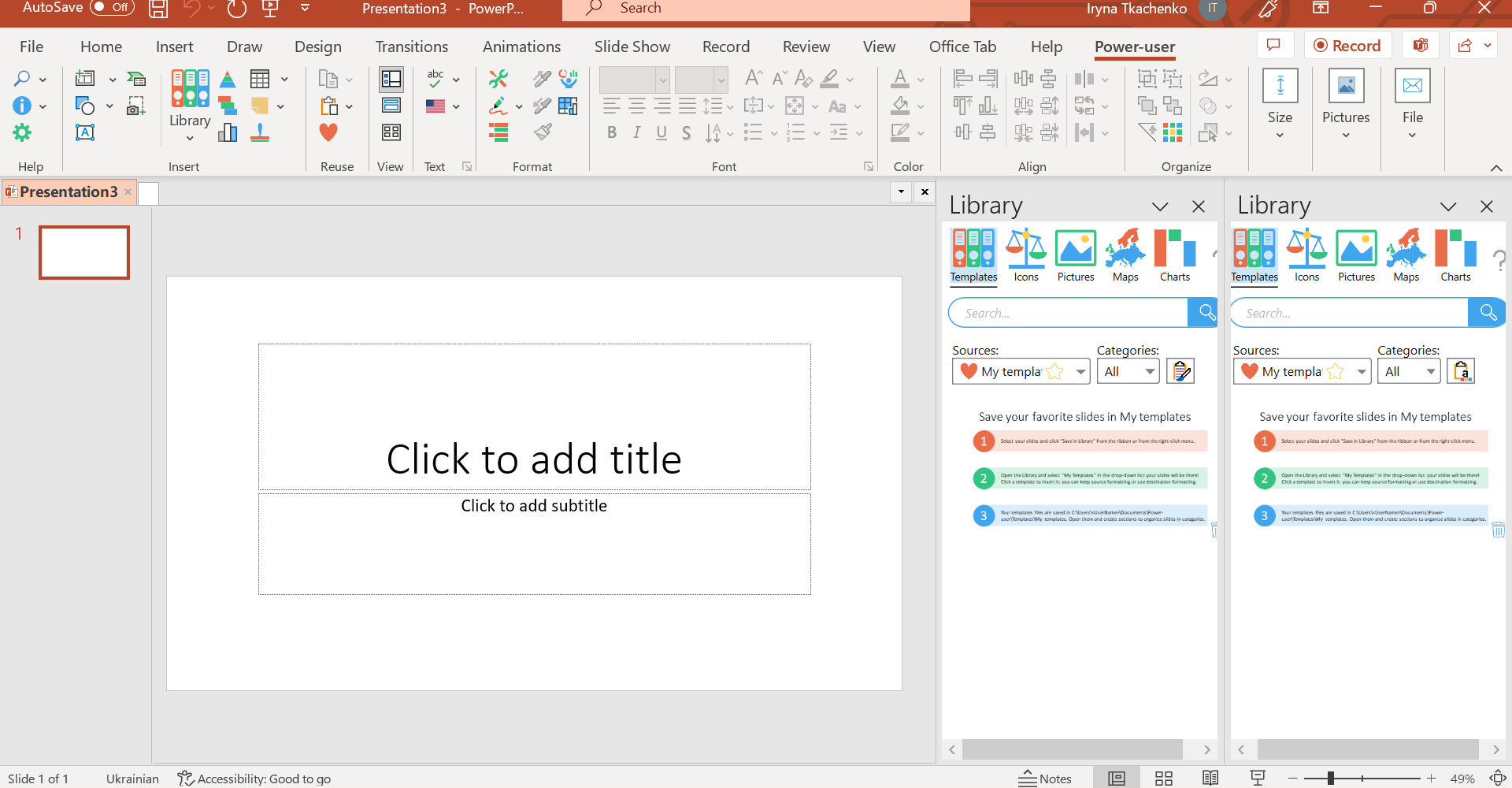Click the Record button at top right

[x=1347, y=45]
